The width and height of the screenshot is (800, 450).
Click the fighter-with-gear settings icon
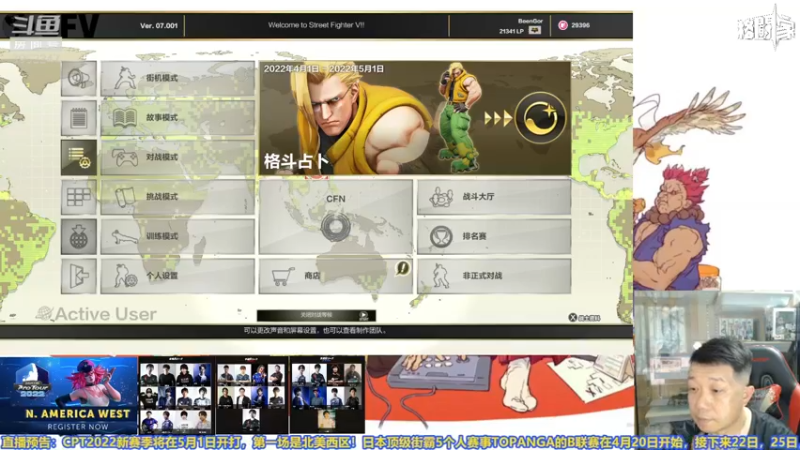125,276
